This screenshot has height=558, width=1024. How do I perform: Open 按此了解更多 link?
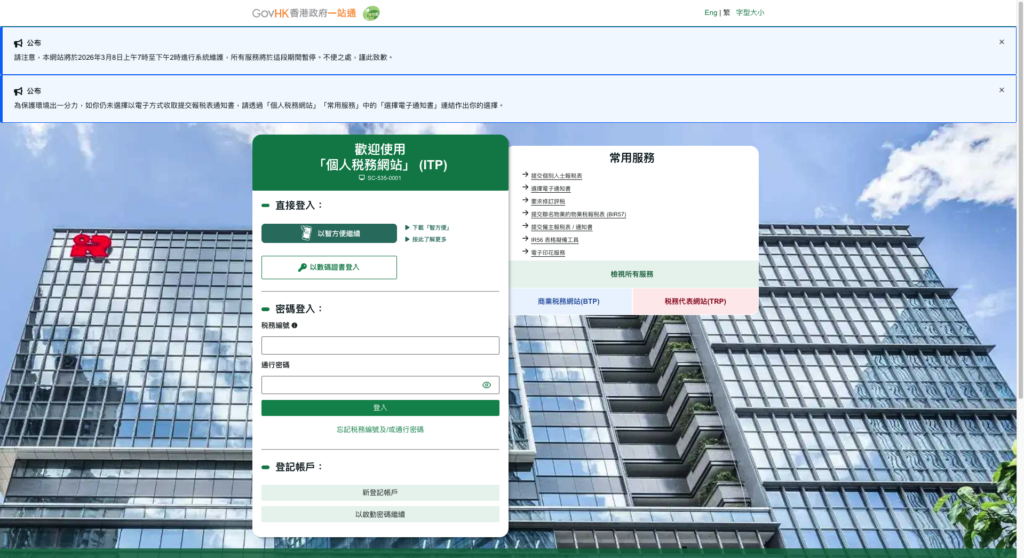click(429, 240)
